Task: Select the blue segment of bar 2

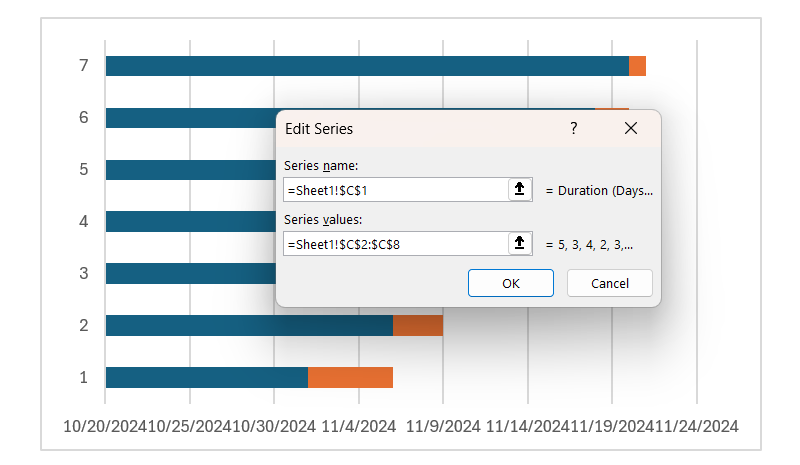Action: [x=249, y=325]
